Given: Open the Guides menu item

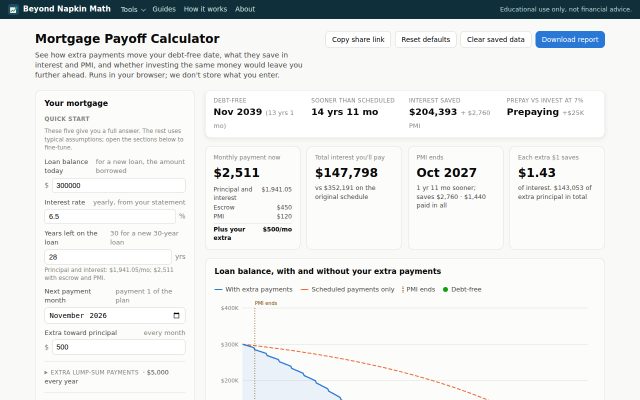Looking at the screenshot, I should click(164, 9).
